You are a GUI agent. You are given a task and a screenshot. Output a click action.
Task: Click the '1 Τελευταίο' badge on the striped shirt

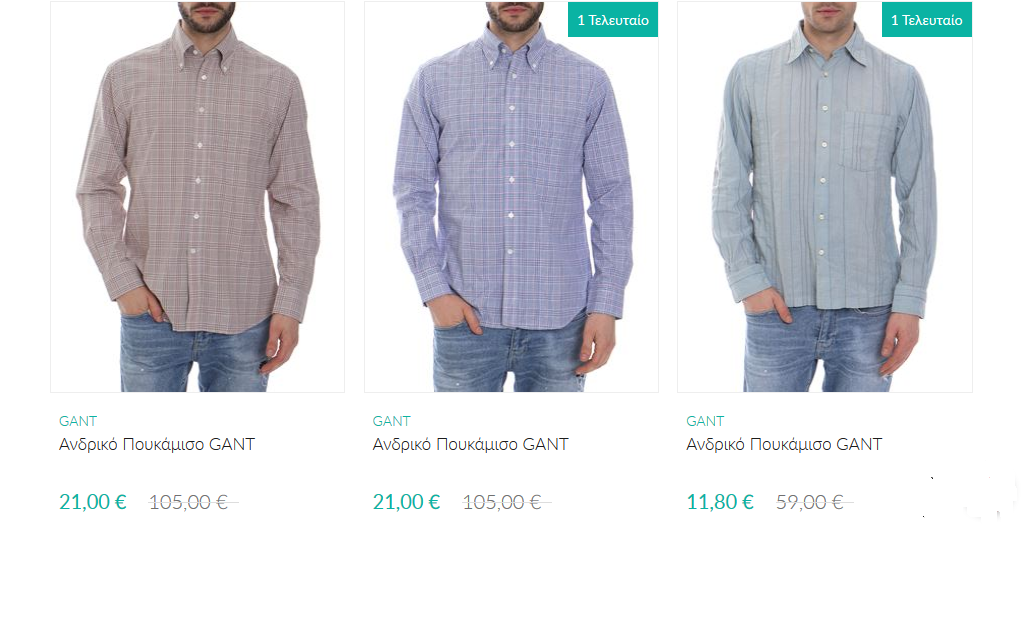(926, 20)
